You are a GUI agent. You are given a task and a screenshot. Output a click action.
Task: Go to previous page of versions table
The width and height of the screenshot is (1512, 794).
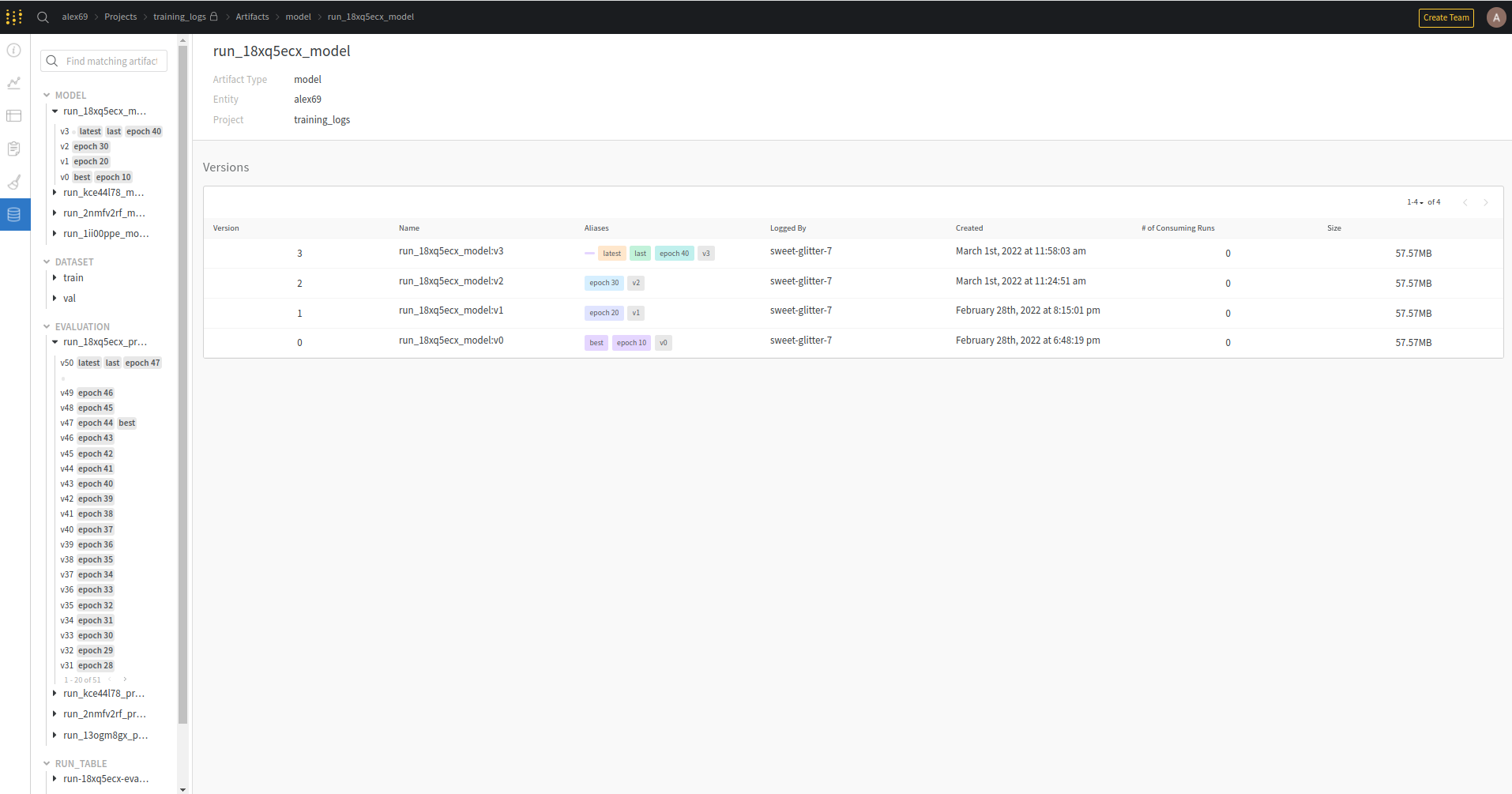pyautogui.click(x=1465, y=202)
